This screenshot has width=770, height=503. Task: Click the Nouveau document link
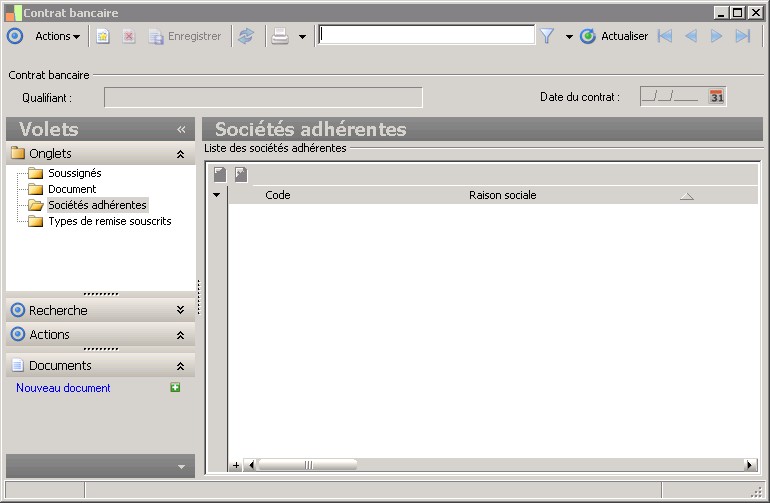tap(63, 388)
